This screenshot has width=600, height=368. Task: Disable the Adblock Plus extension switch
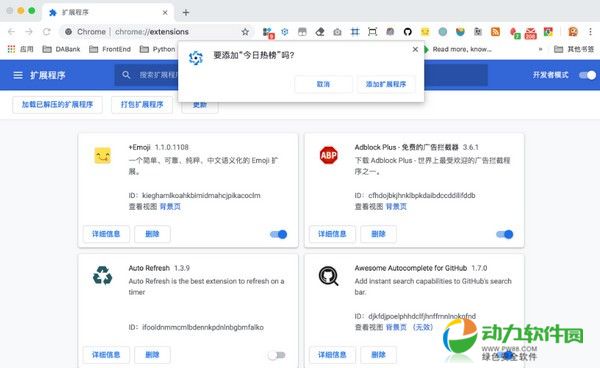505,234
